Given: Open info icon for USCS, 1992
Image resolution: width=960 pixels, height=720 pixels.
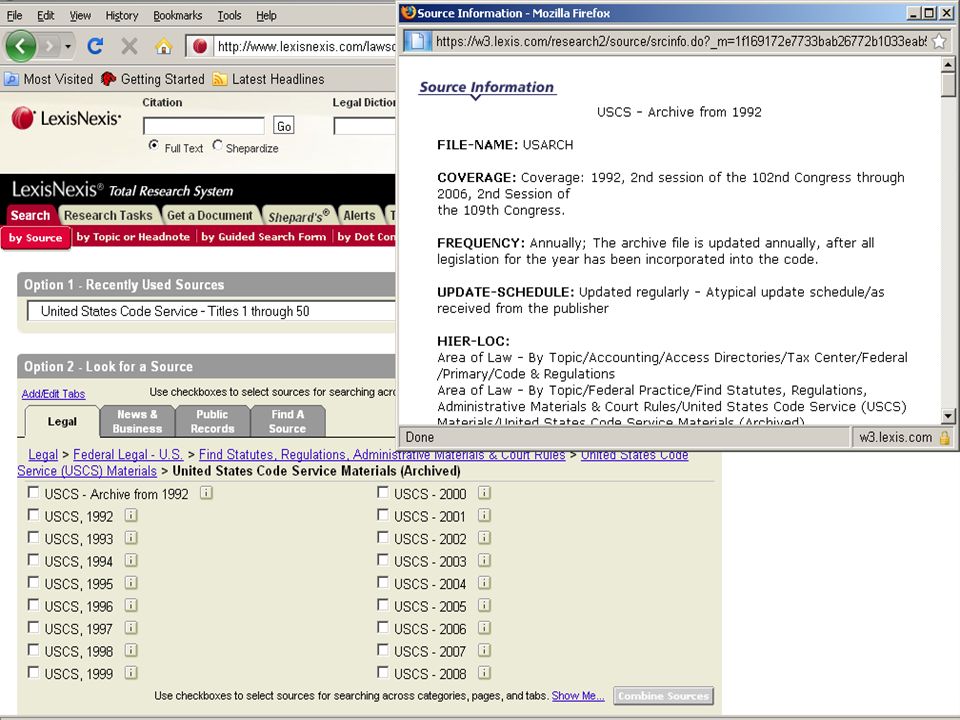Looking at the screenshot, I should [x=130, y=516].
